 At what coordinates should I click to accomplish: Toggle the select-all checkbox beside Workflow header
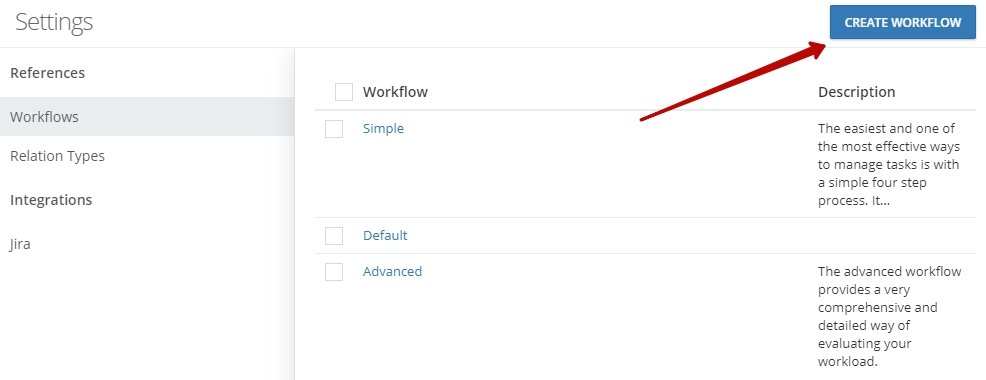pos(344,92)
